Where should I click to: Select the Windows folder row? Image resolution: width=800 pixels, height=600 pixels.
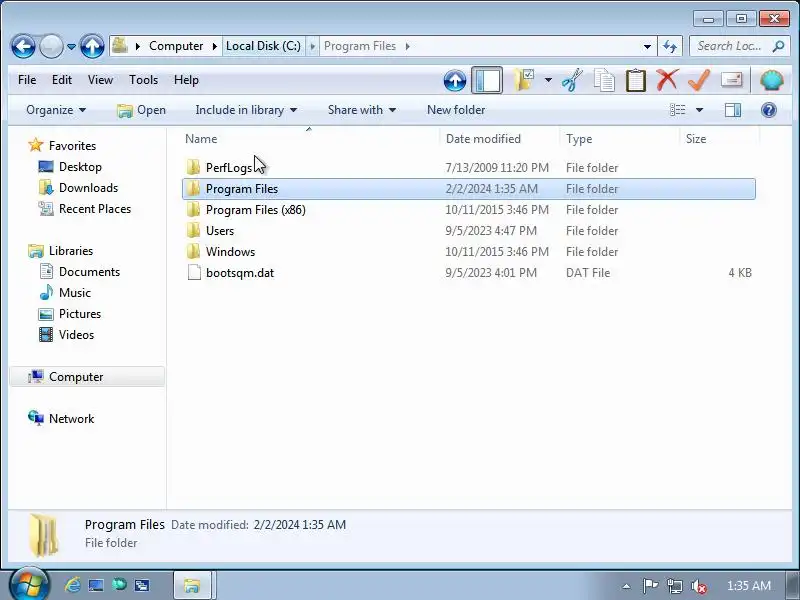click(x=468, y=252)
